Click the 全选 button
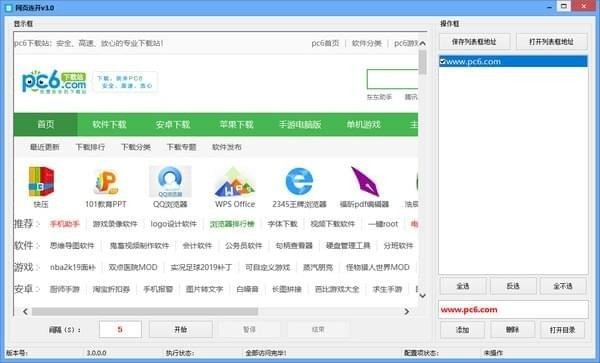The height and width of the screenshot is (363, 600). pos(463,286)
